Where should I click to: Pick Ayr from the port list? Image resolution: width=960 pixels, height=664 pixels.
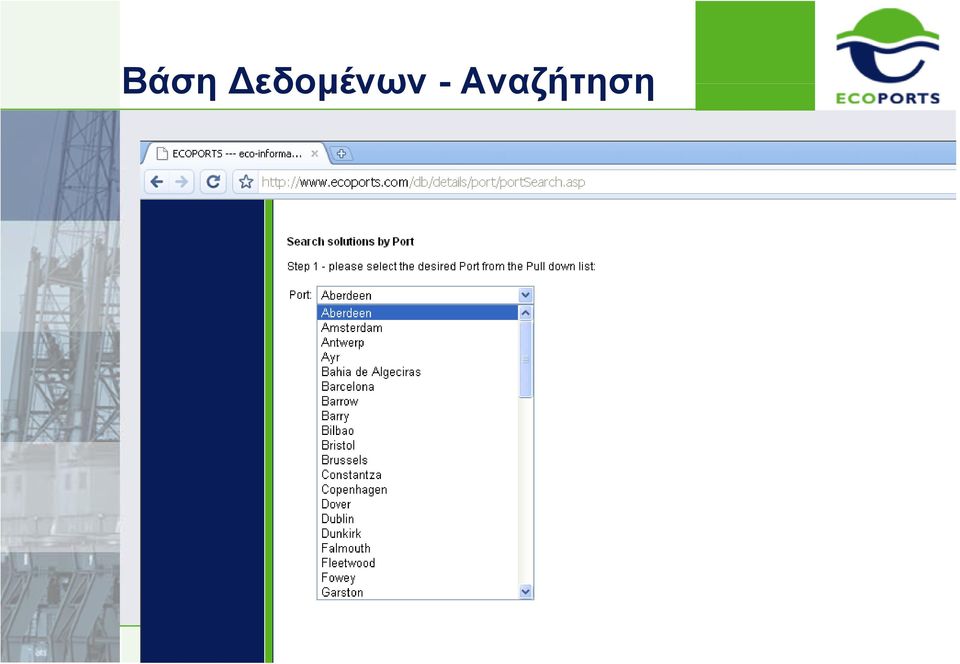coord(418,357)
